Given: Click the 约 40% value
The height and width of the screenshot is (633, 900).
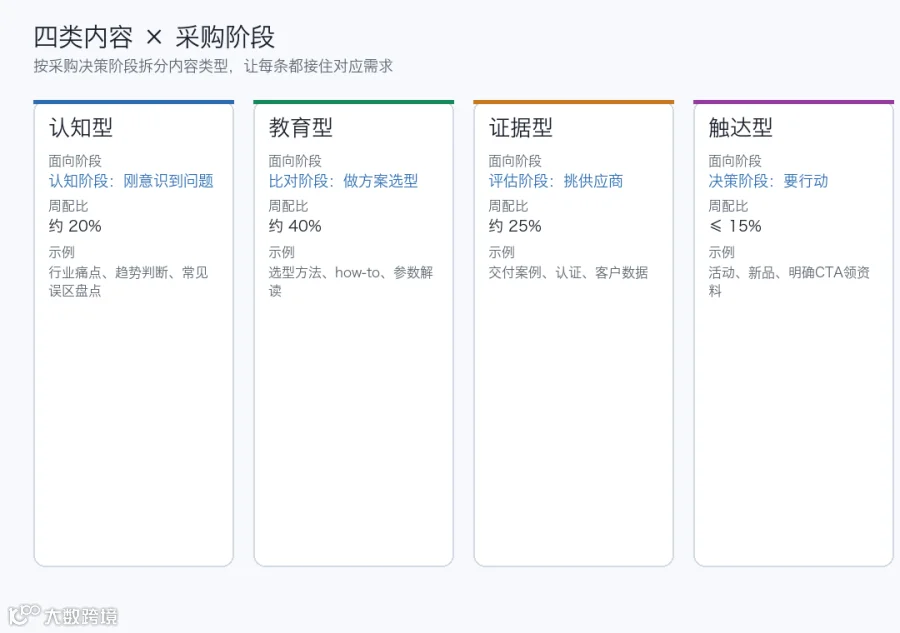Looking at the screenshot, I should point(295,226).
